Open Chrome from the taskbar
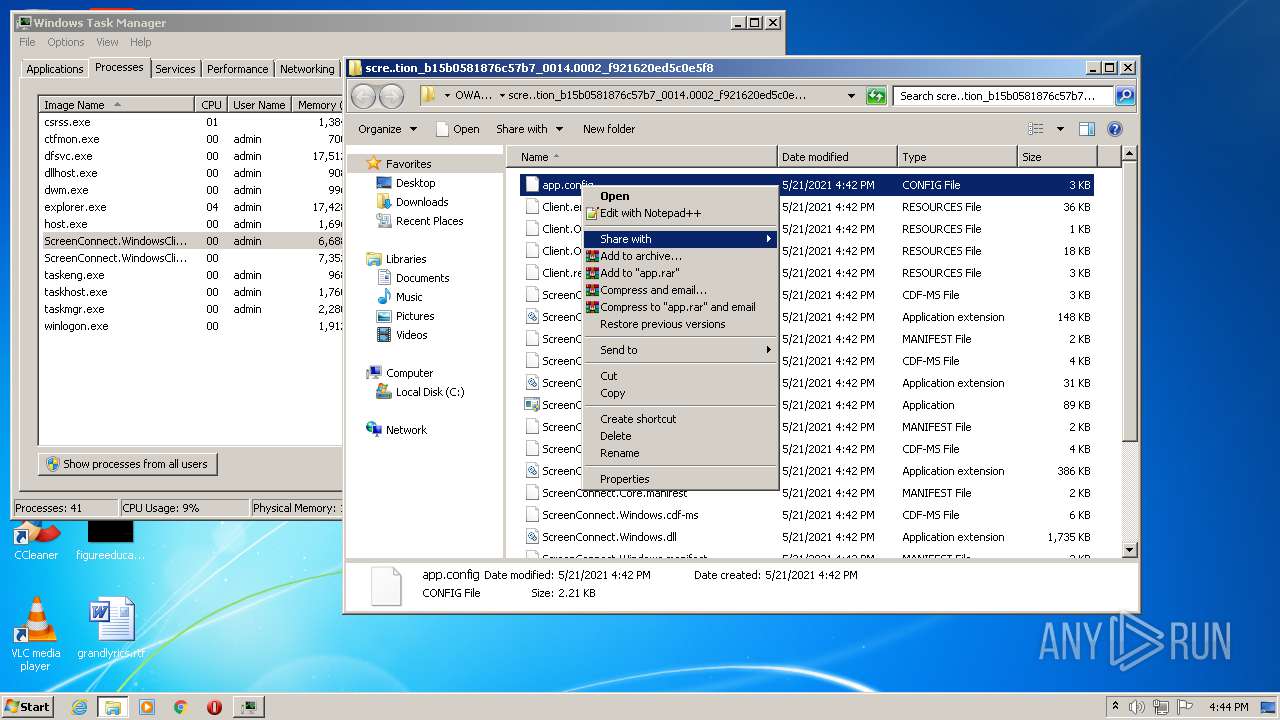The height and width of the screenshot is (720, 1280). point(181,707)
